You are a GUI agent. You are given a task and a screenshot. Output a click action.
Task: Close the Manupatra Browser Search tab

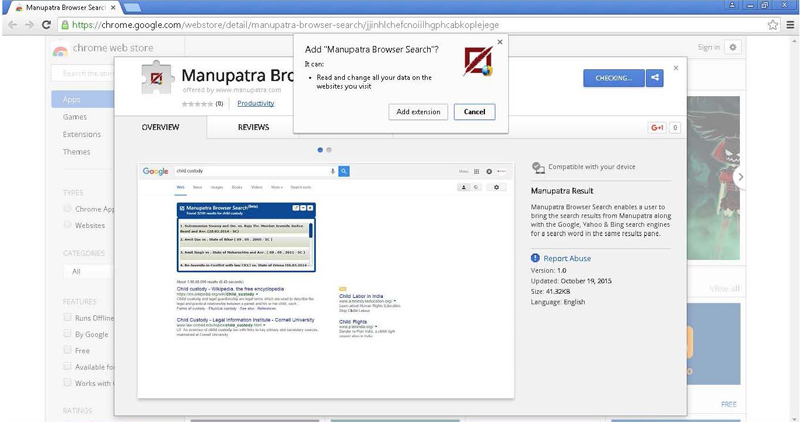(113, 8)
